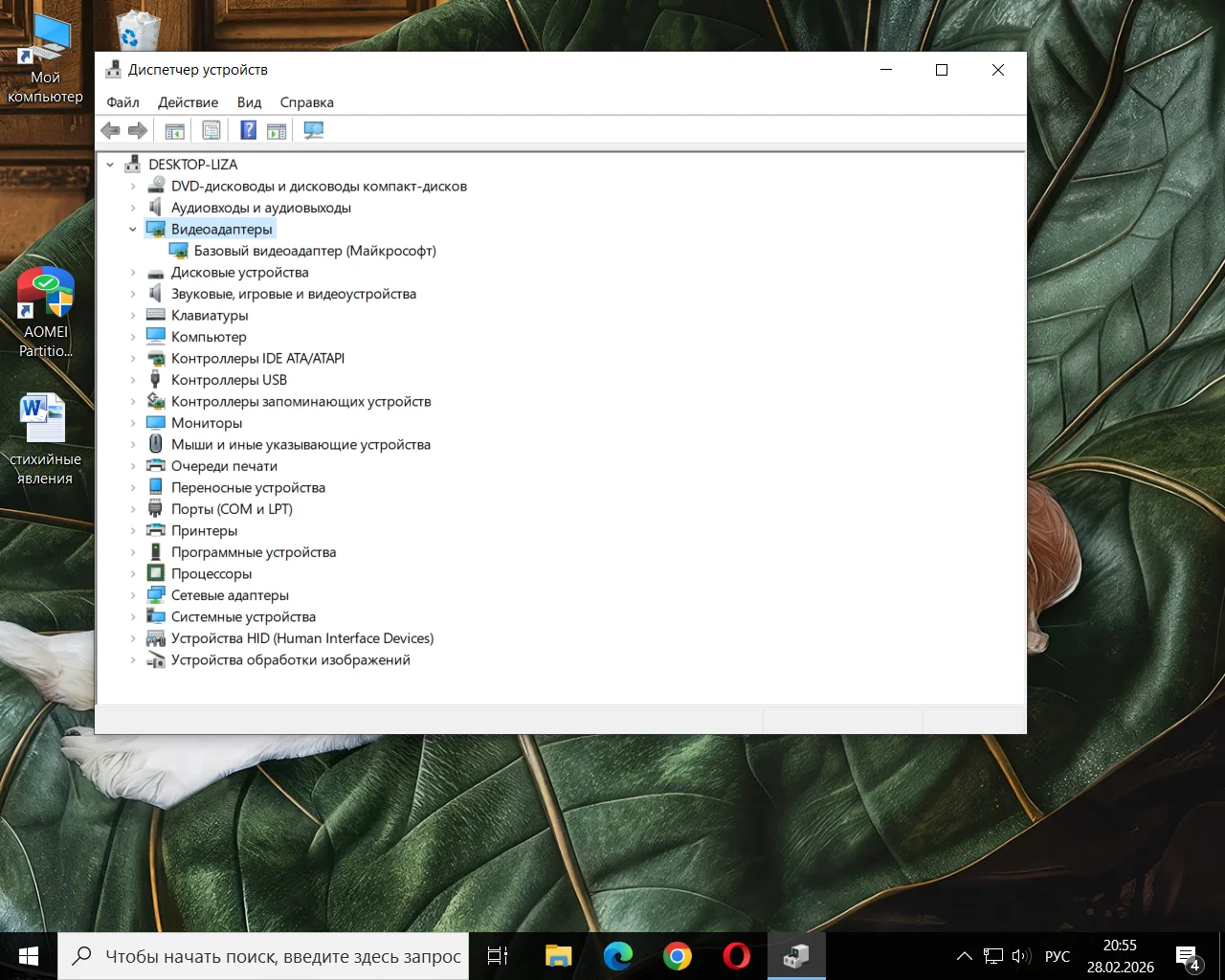
Task: Collapse the Видеоадаптеры tree node
Action: point(133,230)
